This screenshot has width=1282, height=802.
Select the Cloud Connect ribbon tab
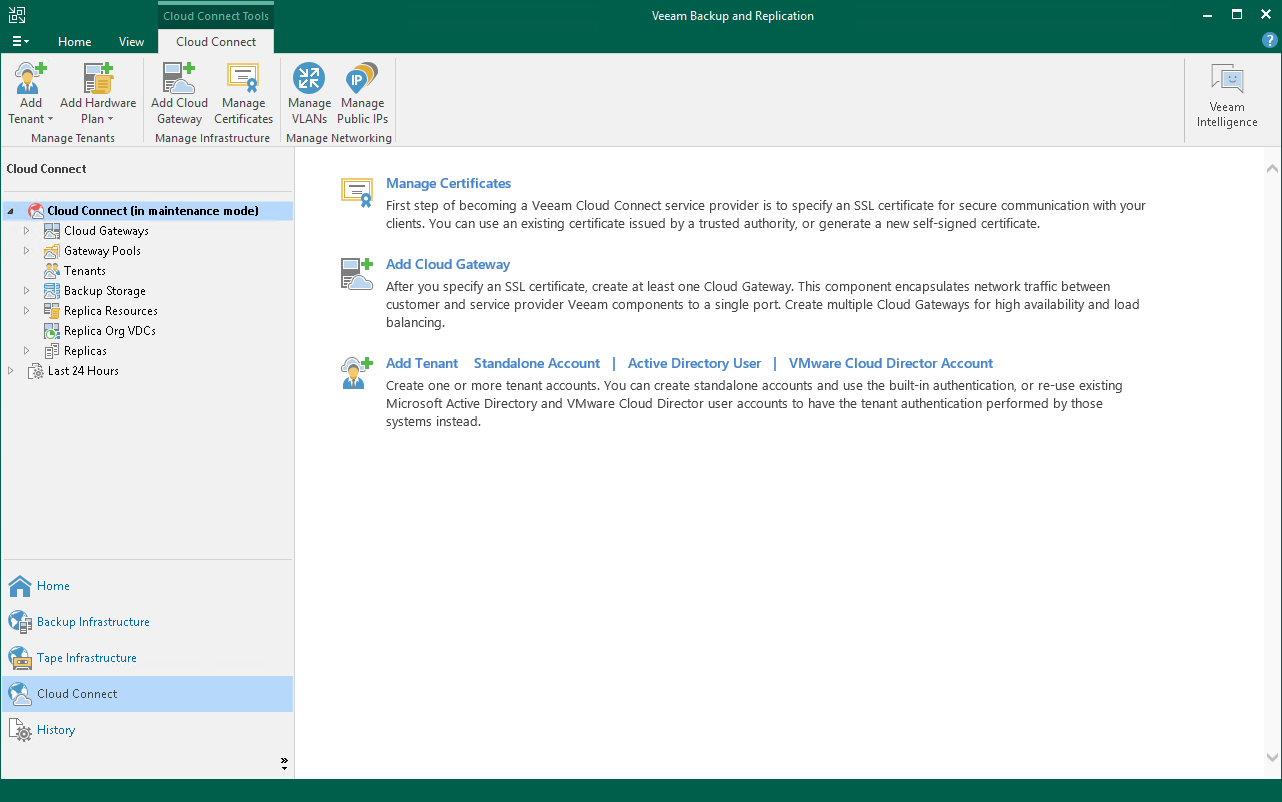coord(216,42)
